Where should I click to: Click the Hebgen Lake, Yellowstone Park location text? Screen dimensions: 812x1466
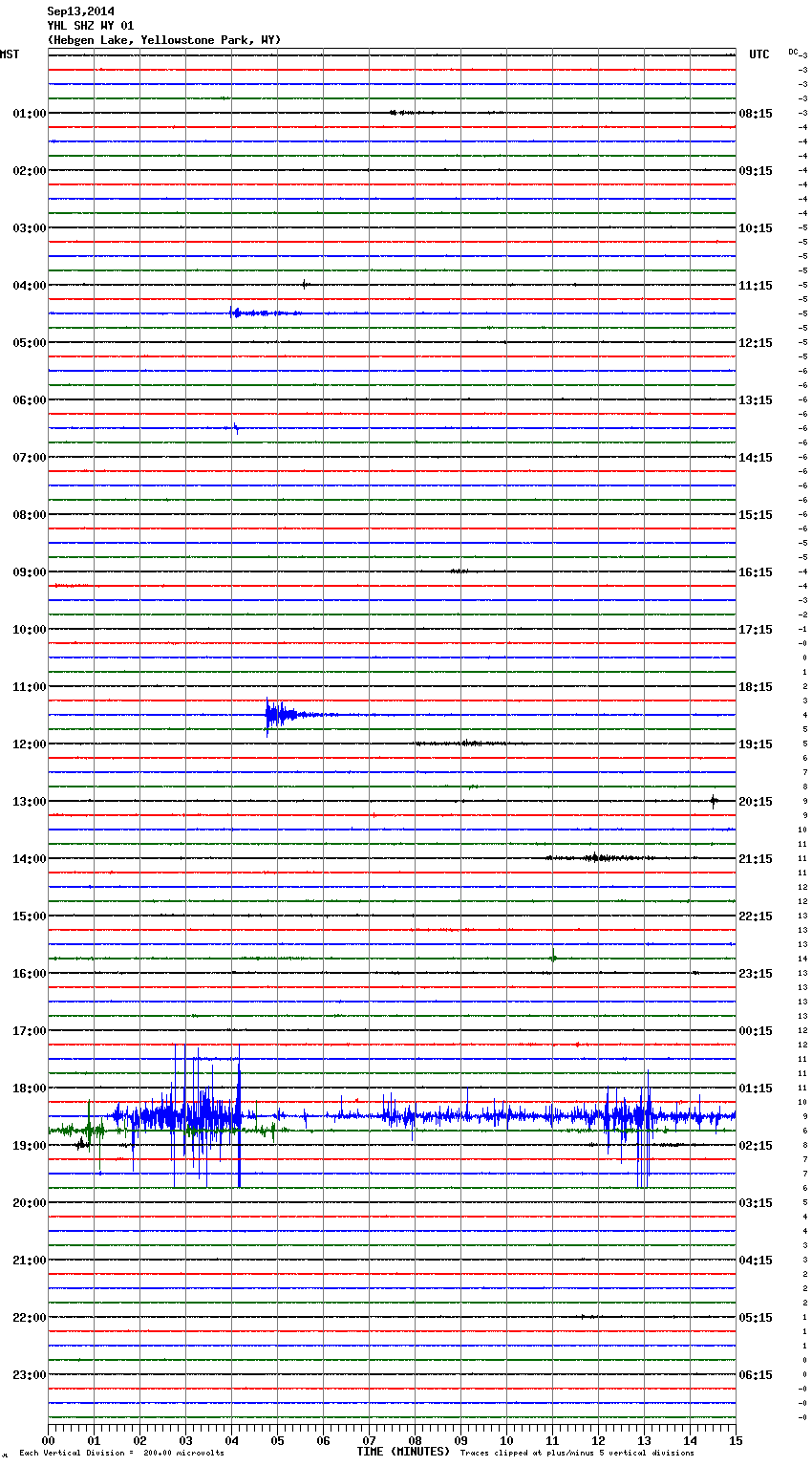pyautogui.click(x=163, y=40)
